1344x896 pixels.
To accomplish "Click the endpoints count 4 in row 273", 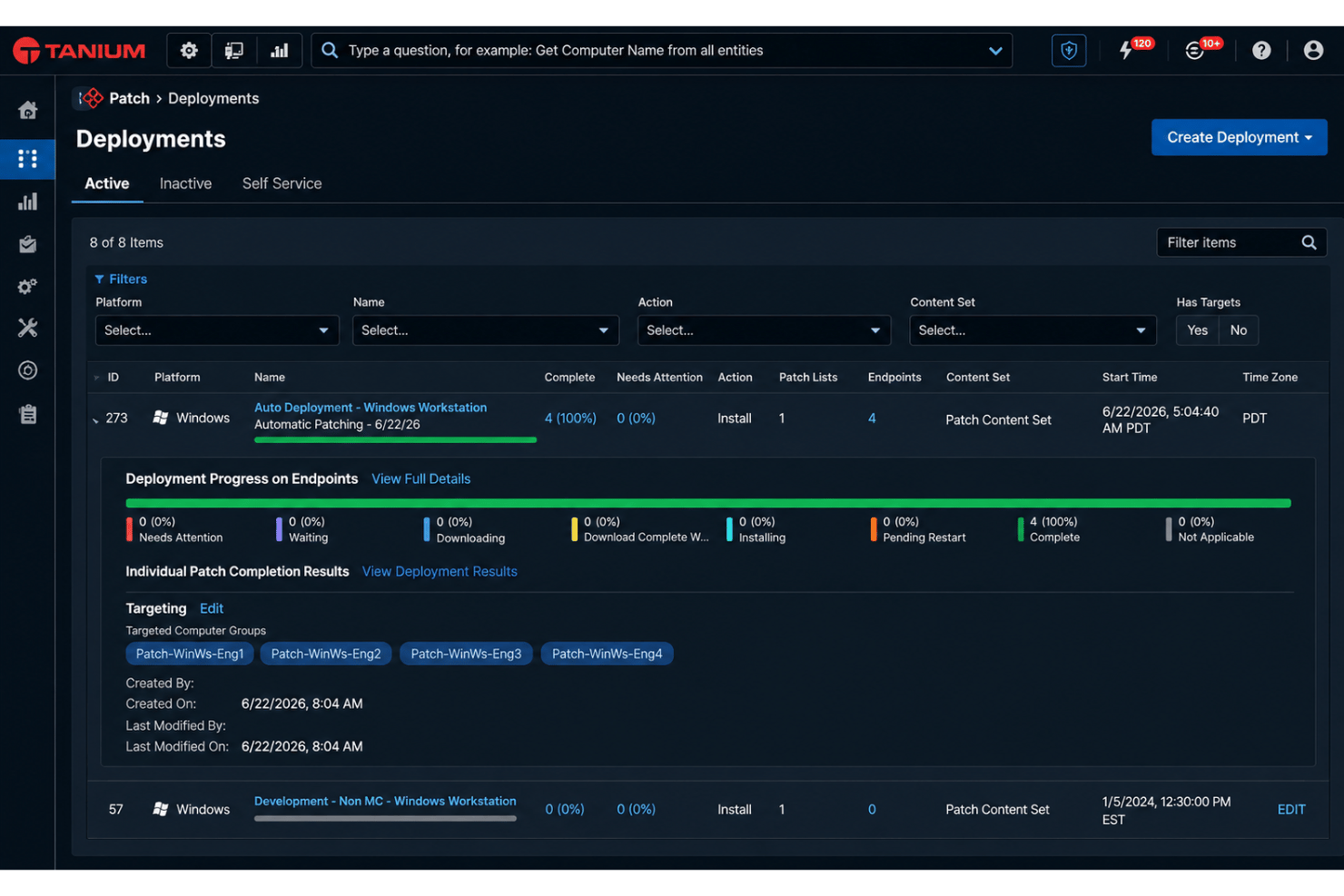I will pyautogui.click(x=872, y=418).
